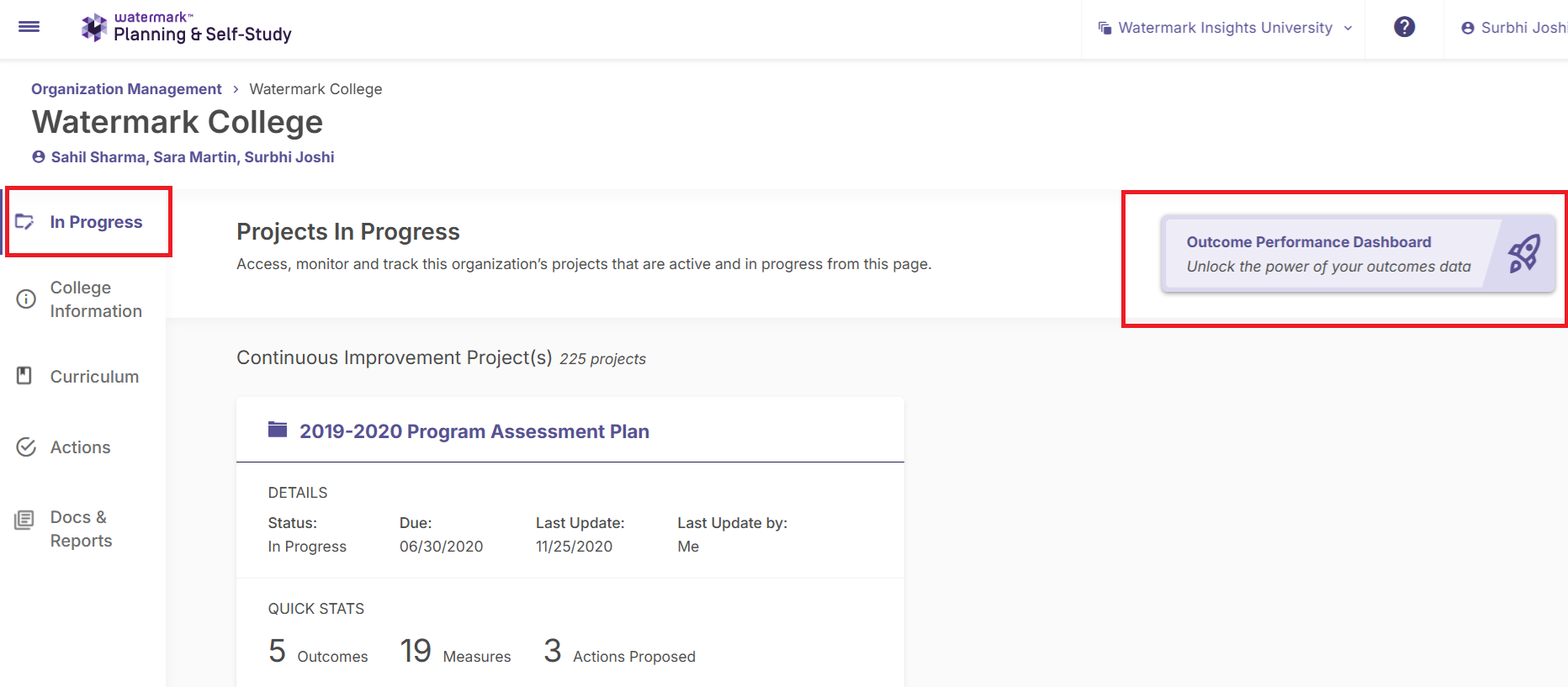Image resolution: width=1568 pixels, height=687 pixels.
Task: Click the Last Update by value Me
Action: [688, 547]
